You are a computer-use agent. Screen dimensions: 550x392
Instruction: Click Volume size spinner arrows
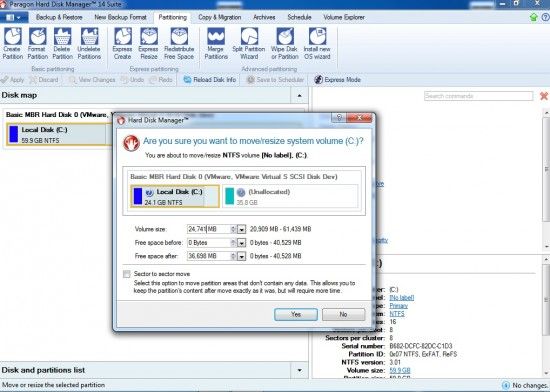(x=233, y=229)
